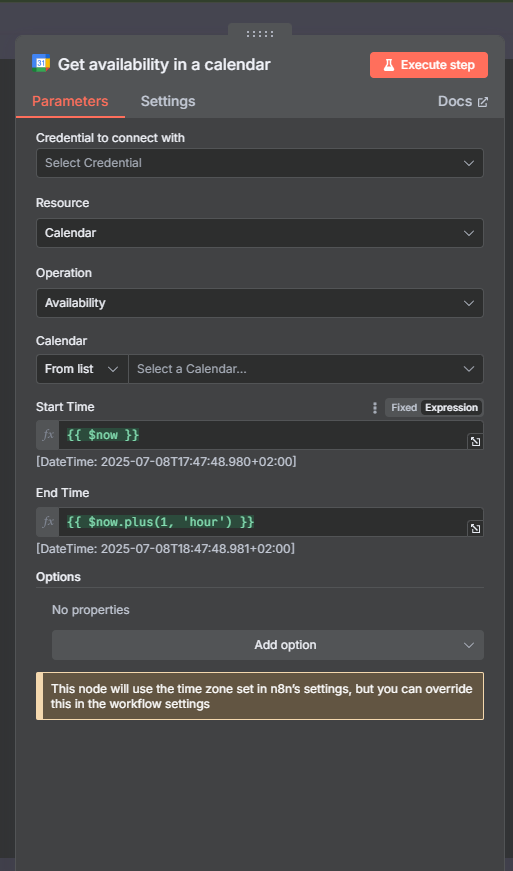Click the Execute step button
This screenshot has width=513, height=871.
pos(429,65)
